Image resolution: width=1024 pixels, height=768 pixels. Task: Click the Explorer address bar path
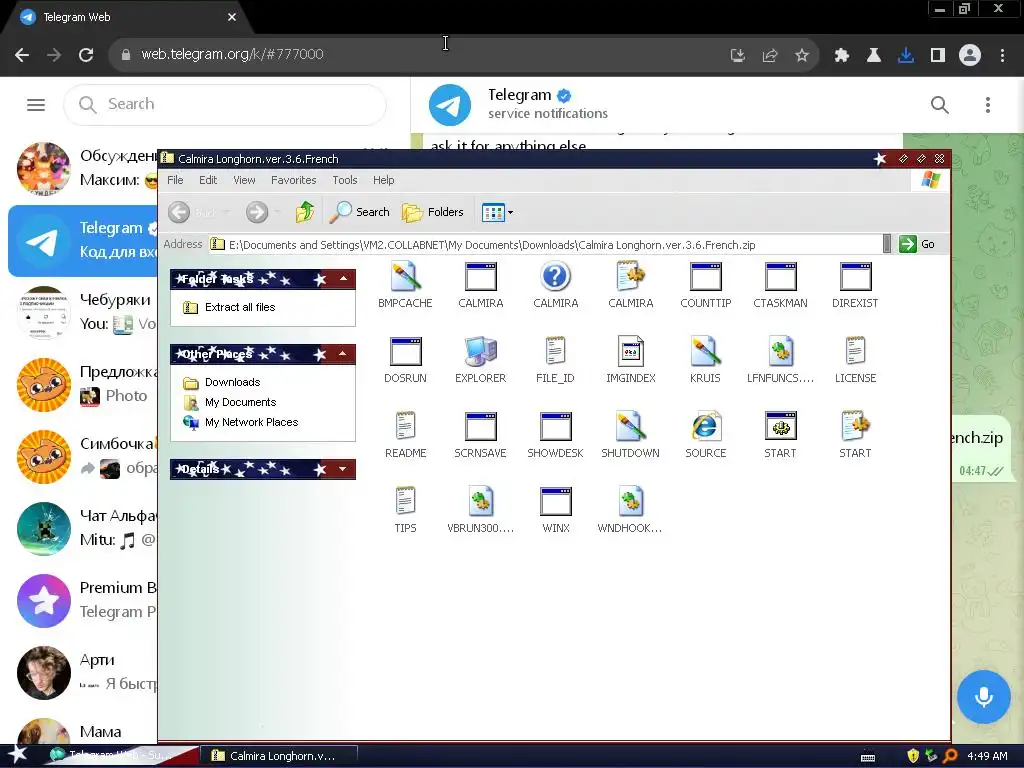pyautogui.click(x=492, y=245)
